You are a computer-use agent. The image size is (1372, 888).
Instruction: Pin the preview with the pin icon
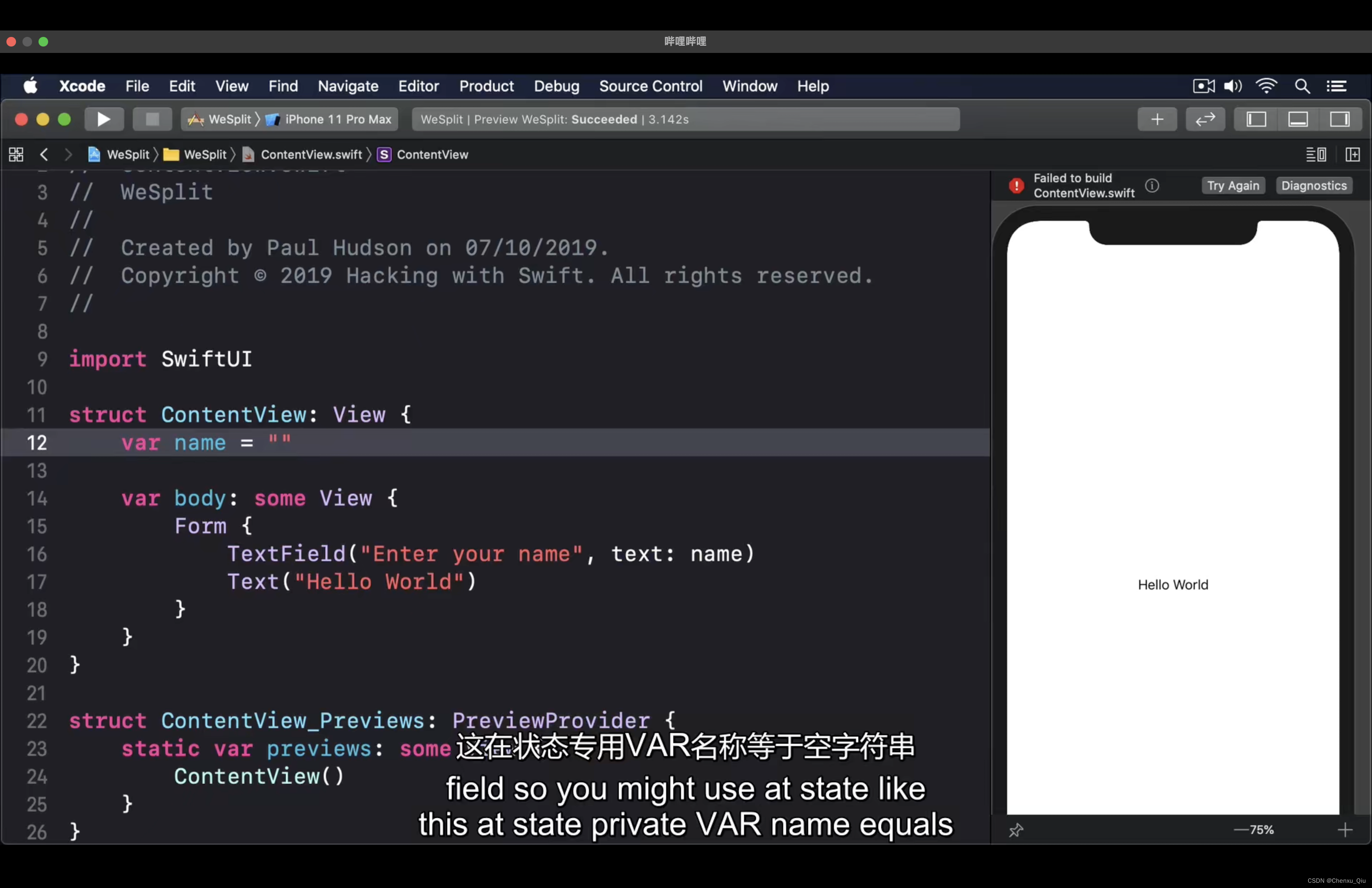coord(1016,830)
